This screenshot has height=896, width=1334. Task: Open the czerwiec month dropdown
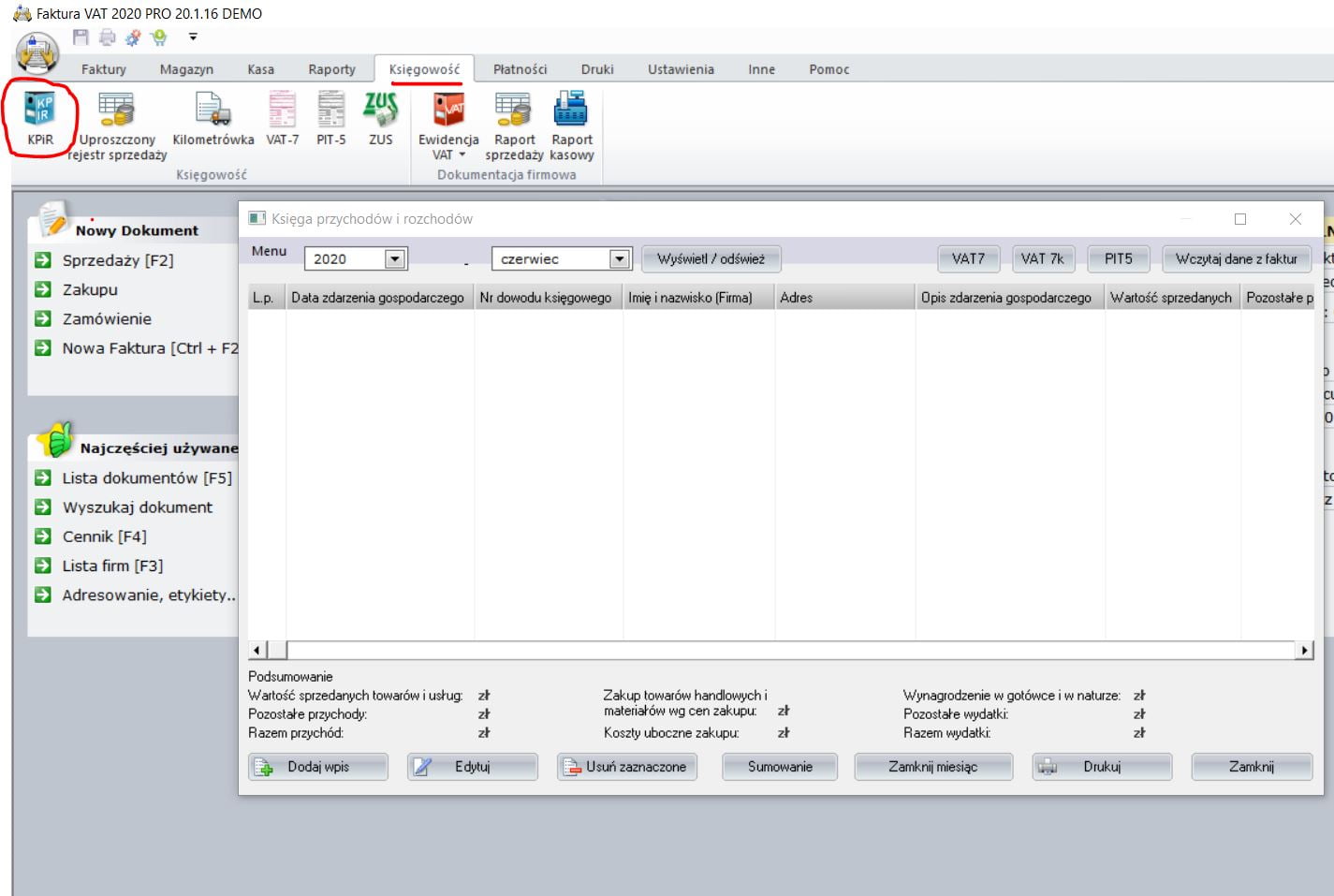tap(619, 258)
